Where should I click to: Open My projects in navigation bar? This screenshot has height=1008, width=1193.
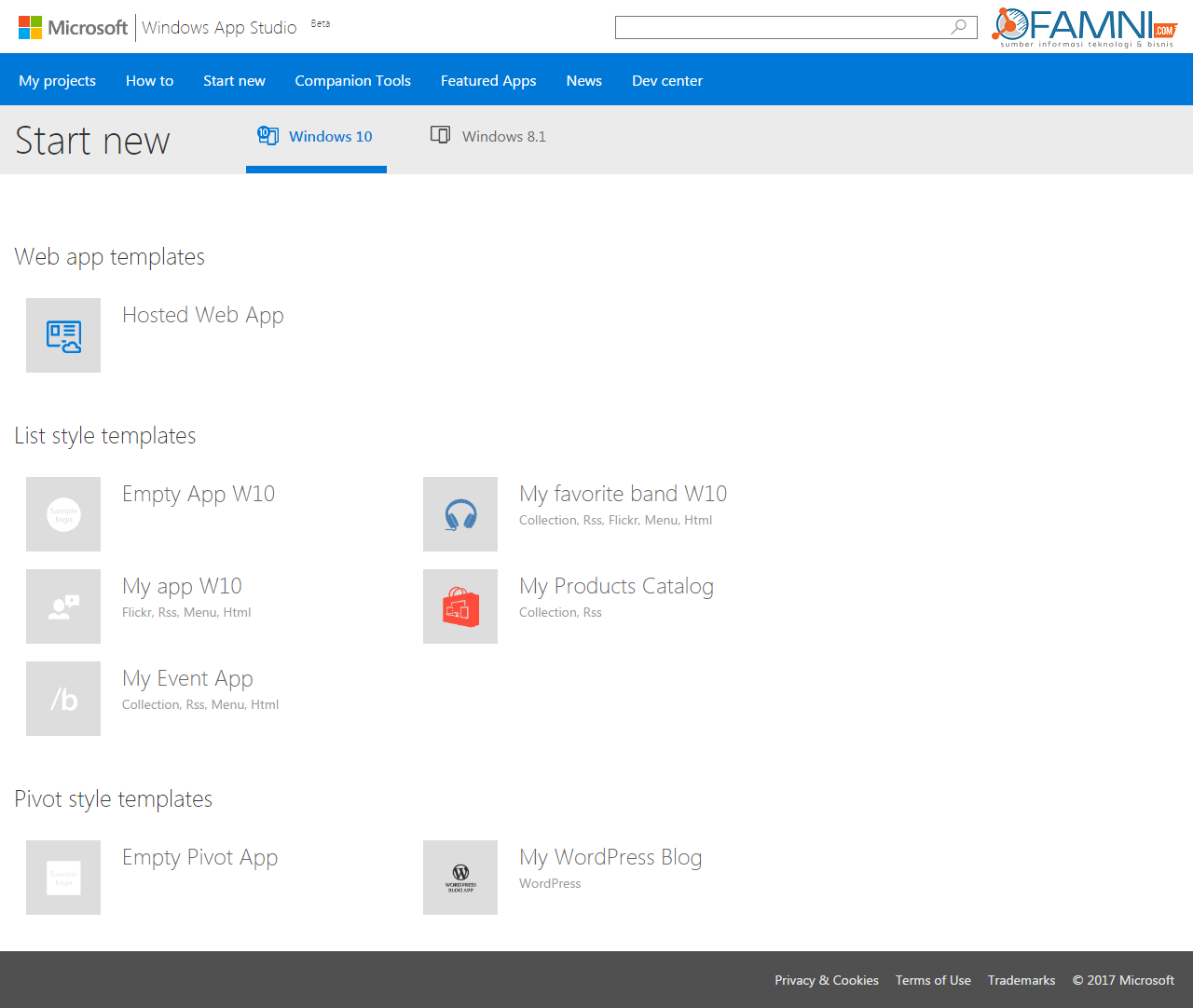pyautogui.click(x=57, y=81)
